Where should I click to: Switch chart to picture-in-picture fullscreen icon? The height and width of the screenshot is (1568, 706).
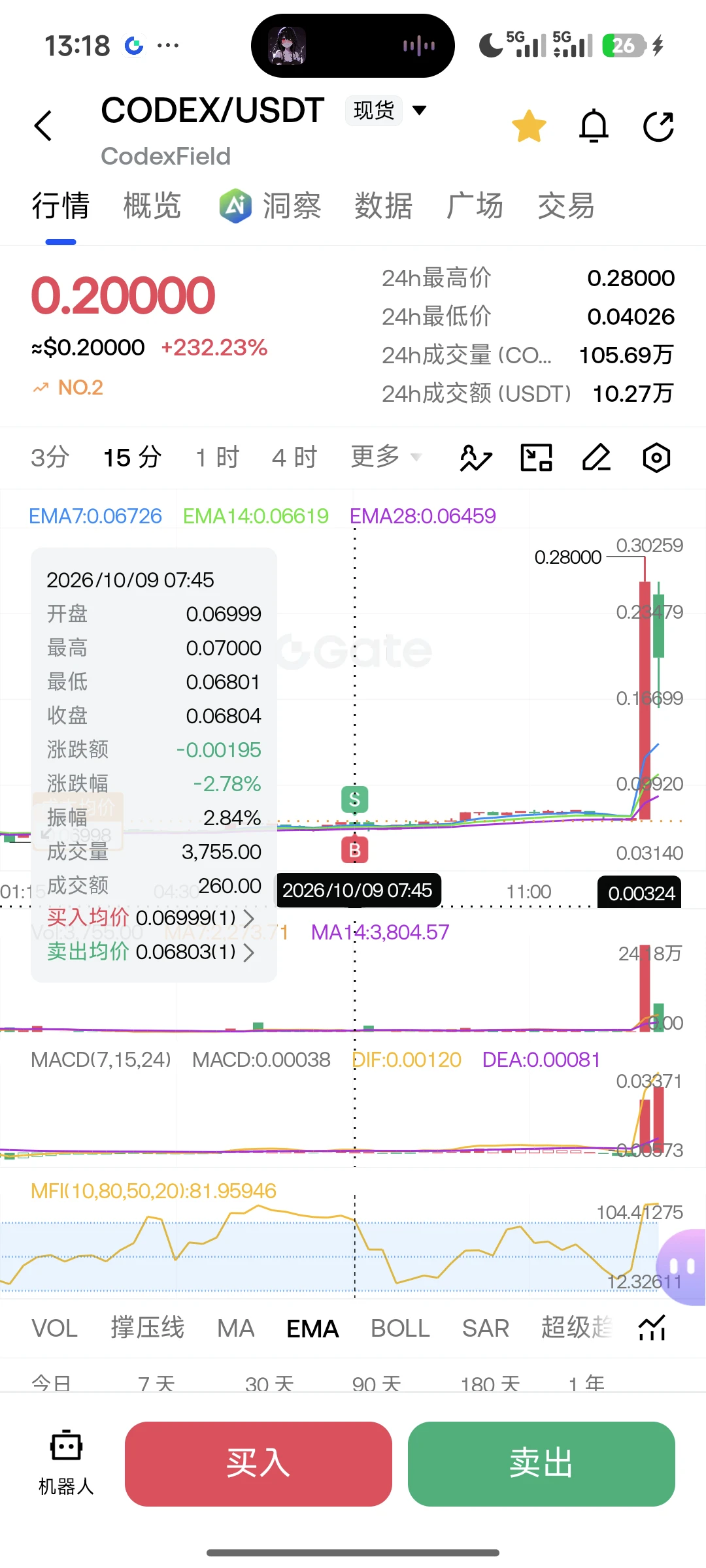coord(536,457)
